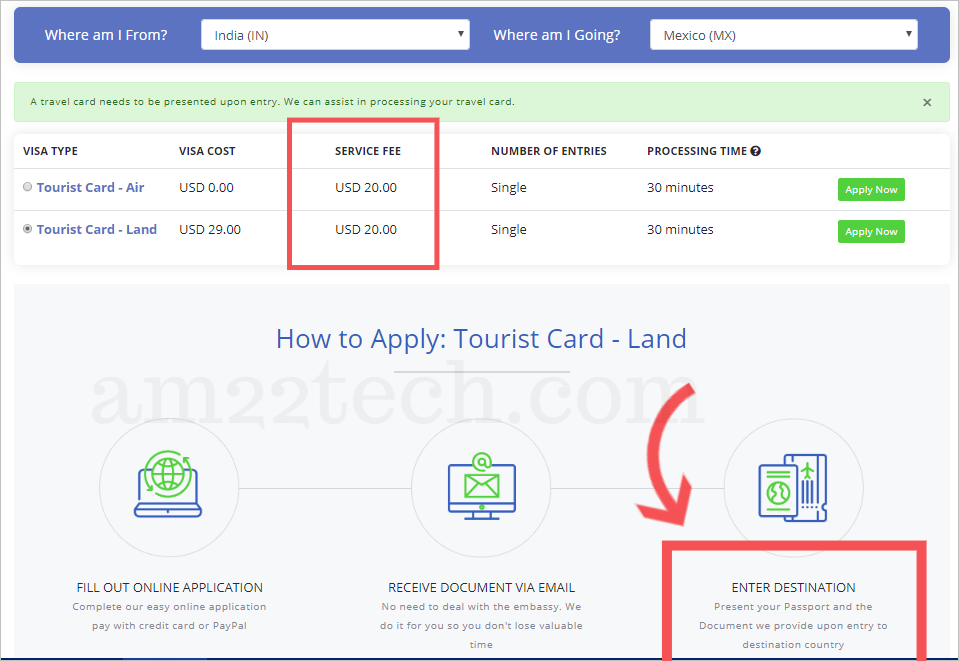Dismiss the green travel card notice
The width and height of the screenshot is (959, 661).
coord(927,102)
